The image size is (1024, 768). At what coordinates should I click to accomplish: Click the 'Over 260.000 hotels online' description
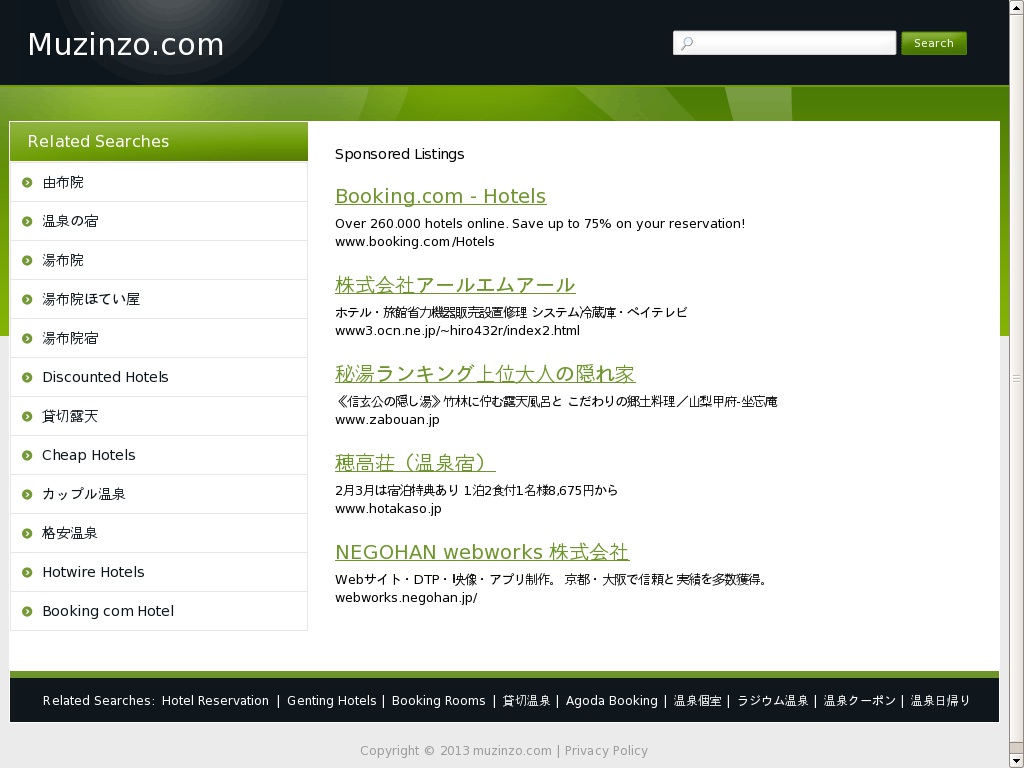click(x=540, y=224)
